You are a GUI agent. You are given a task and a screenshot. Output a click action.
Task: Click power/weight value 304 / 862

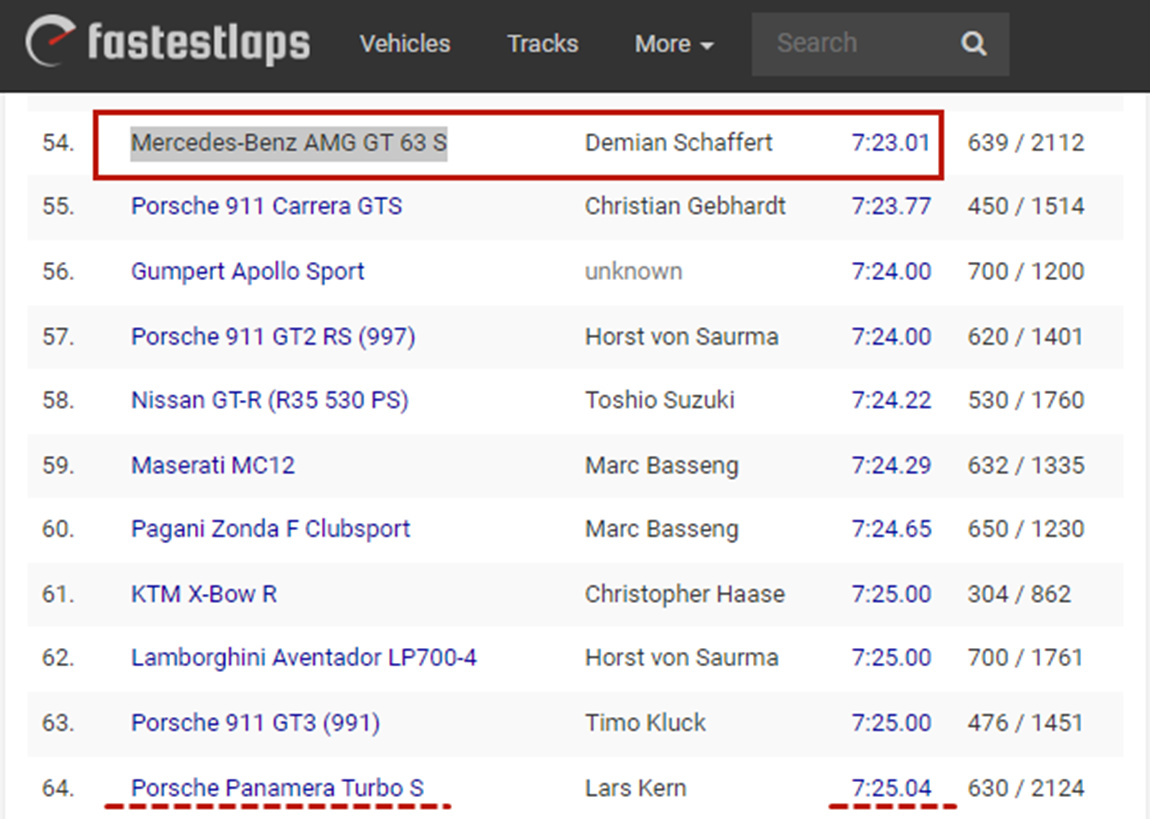point(1019,594)
